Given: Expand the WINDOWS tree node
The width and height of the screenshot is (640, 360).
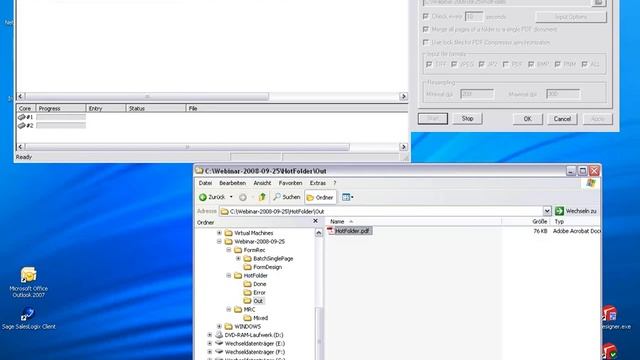Looking at the screenshot, I should (x=219, y=327).
